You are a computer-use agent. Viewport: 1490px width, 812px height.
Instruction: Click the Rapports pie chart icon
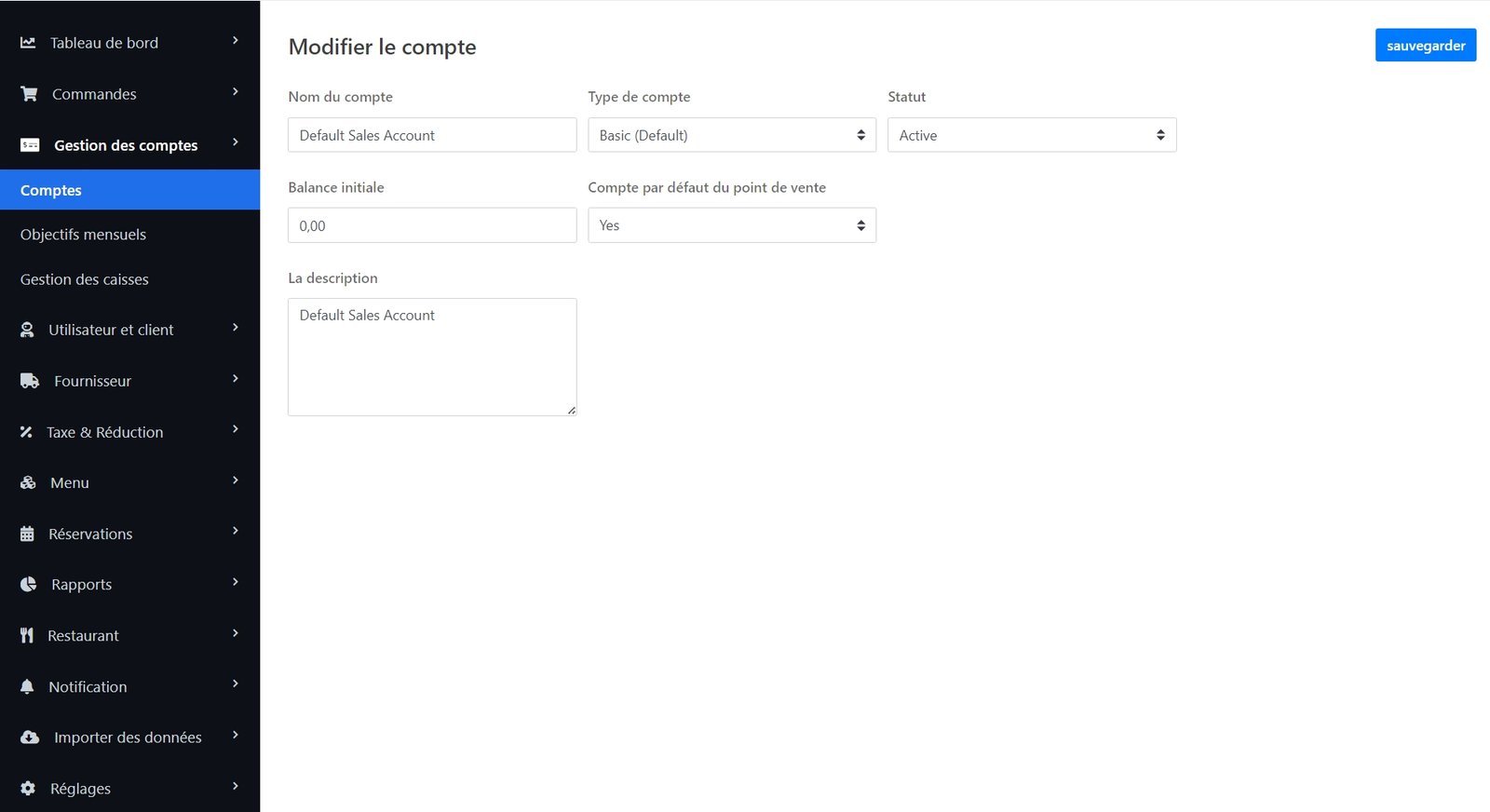pyautogui.click(x=29, y=585)
